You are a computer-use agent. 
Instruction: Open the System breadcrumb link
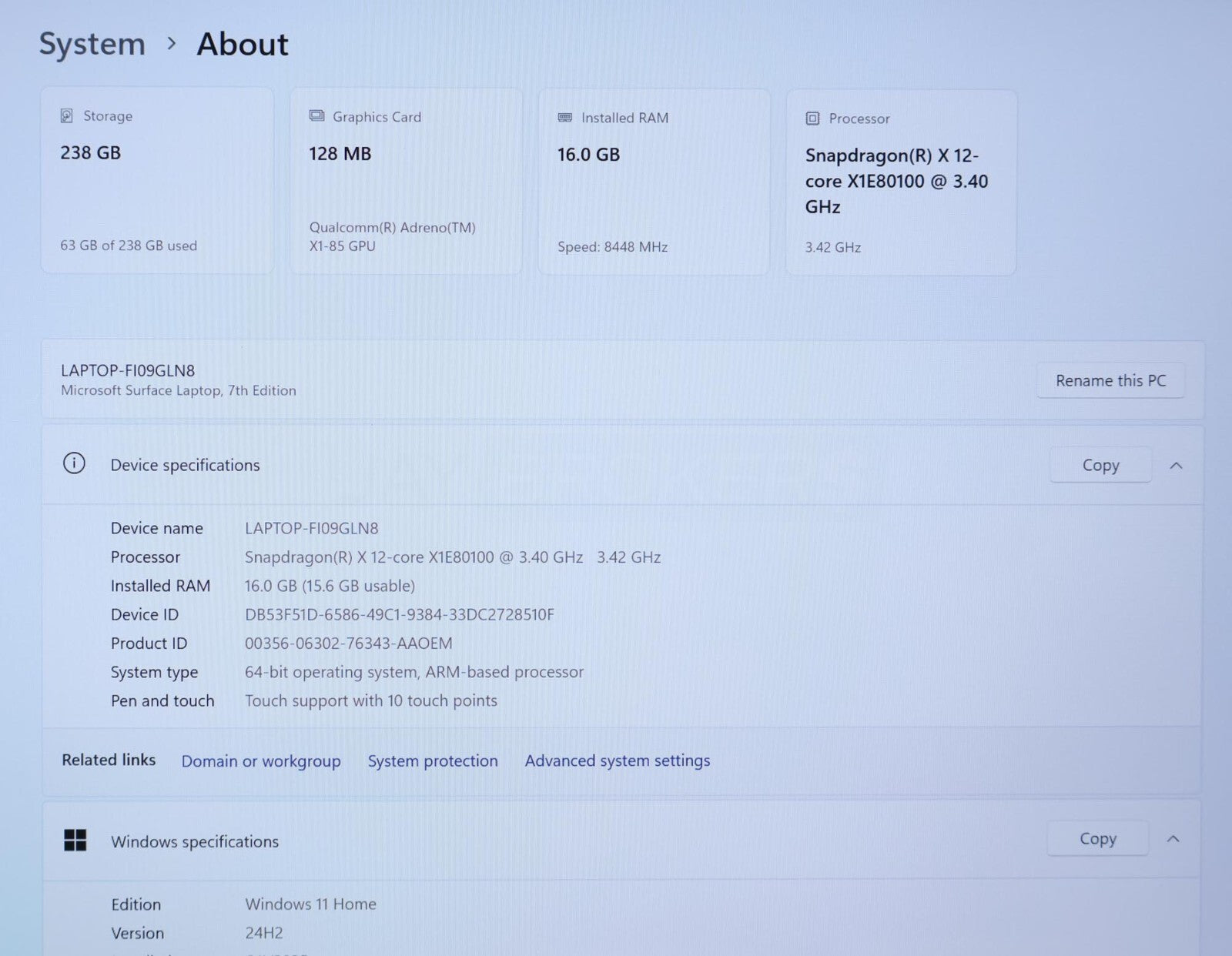click(x=92, y=44)
